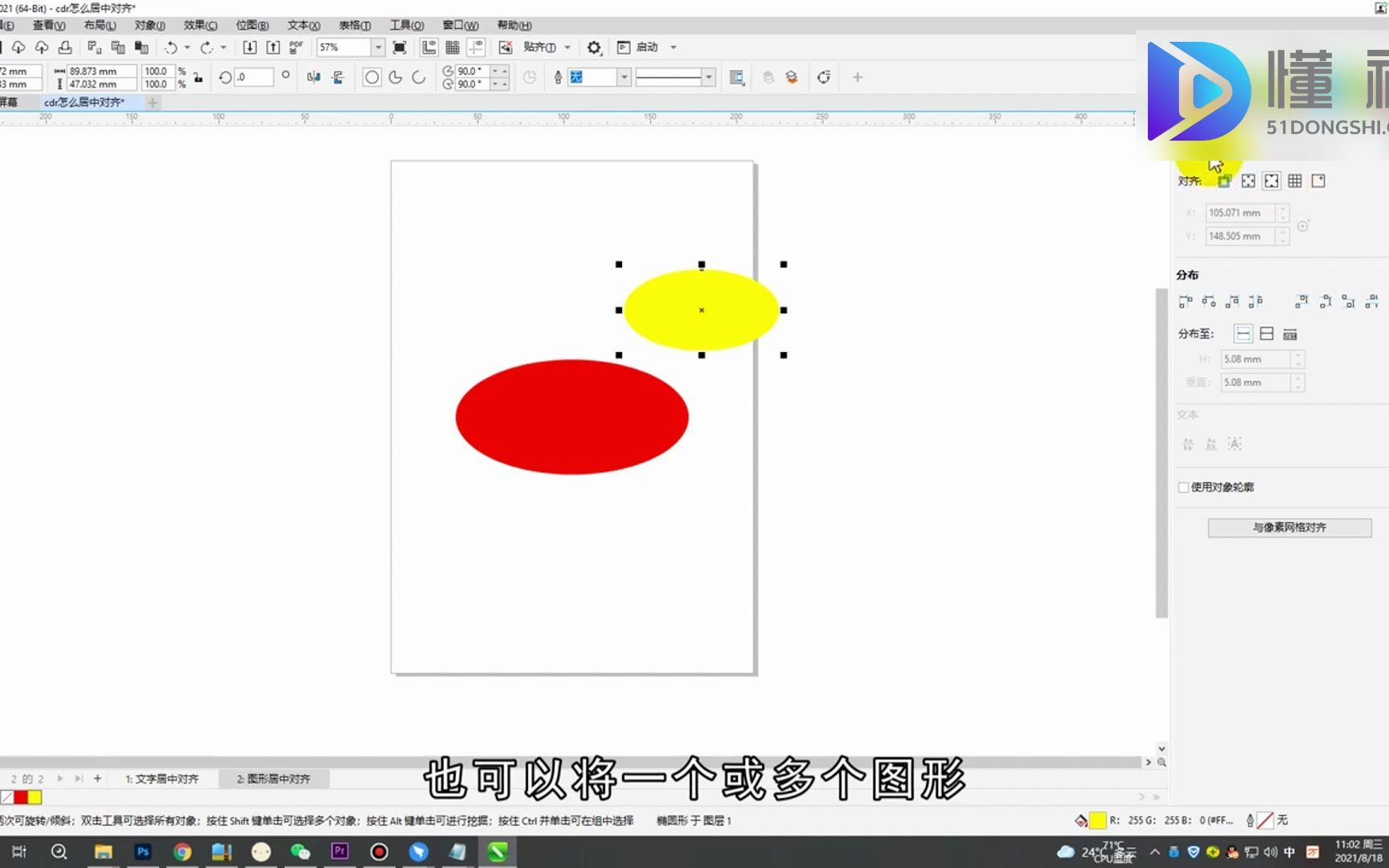Click the Import icon in toolbar
Image resolution: width=1389 pixels, height=868 pixels.
[250, 47]
